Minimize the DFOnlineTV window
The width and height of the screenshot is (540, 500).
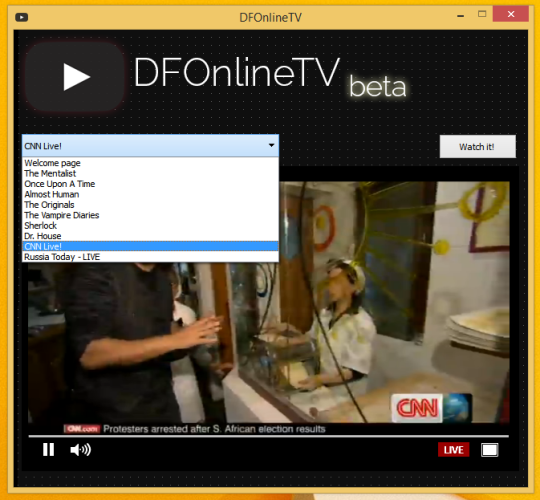460,15
